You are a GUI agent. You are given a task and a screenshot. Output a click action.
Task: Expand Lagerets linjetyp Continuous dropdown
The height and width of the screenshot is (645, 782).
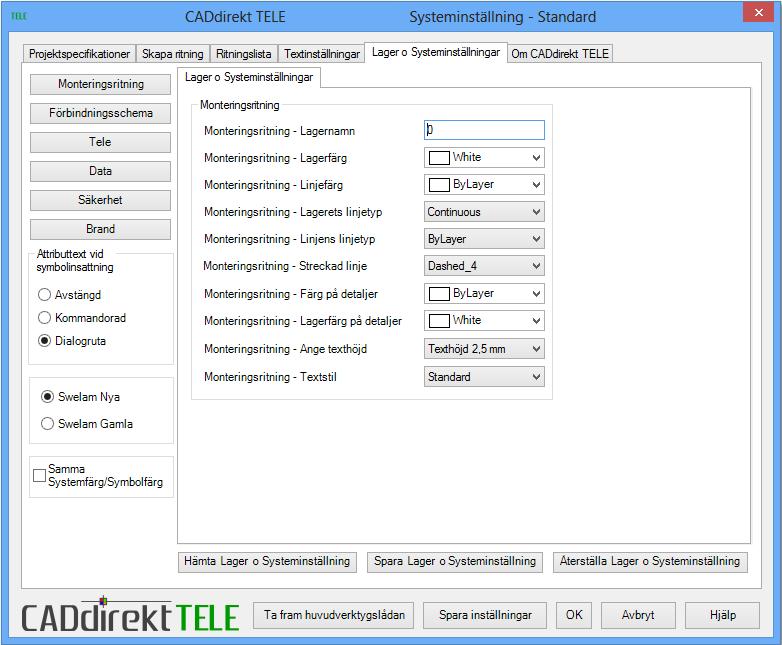click(x=484, y=212)
